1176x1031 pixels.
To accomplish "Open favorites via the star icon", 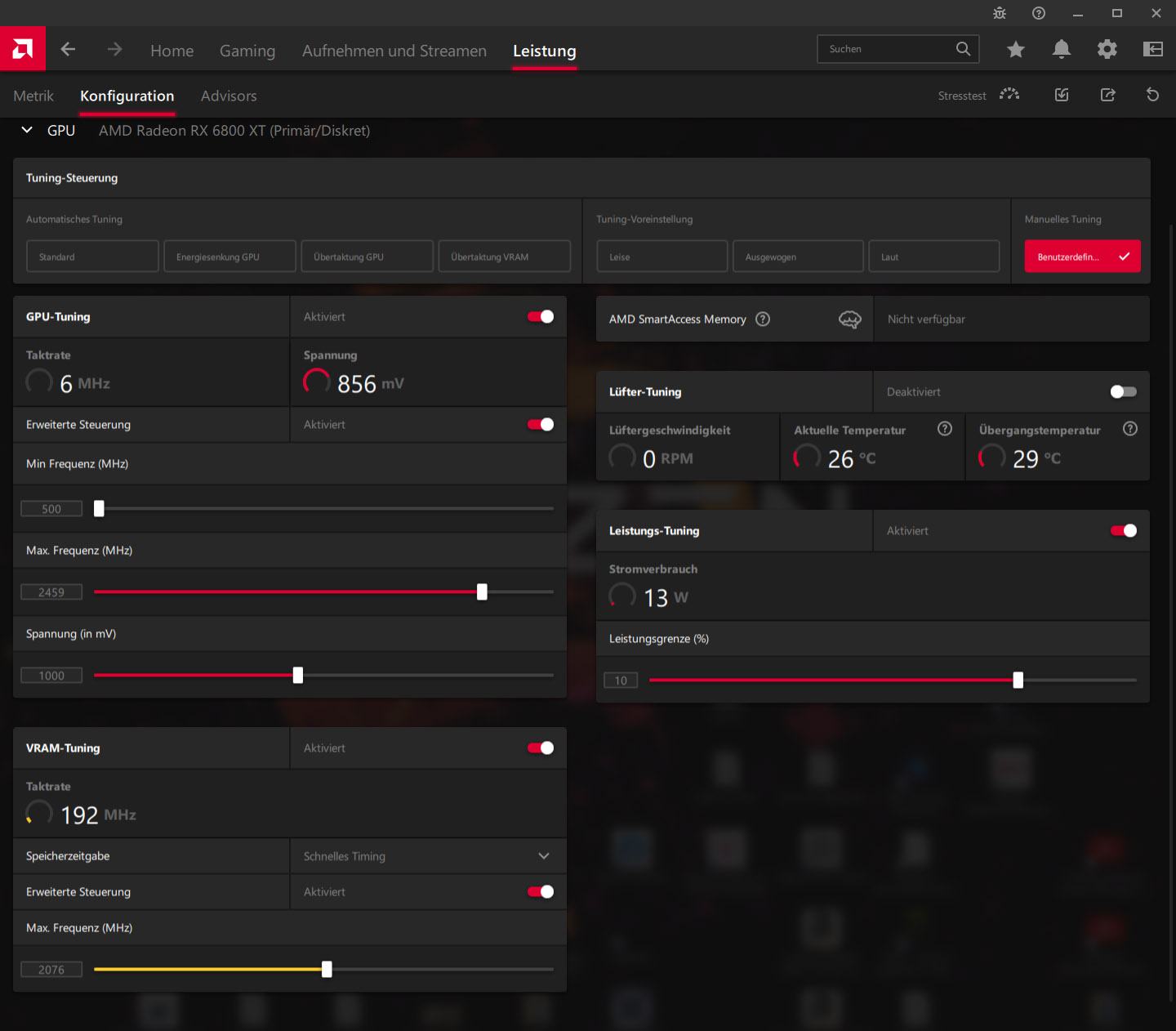I will click(1016, 50).
